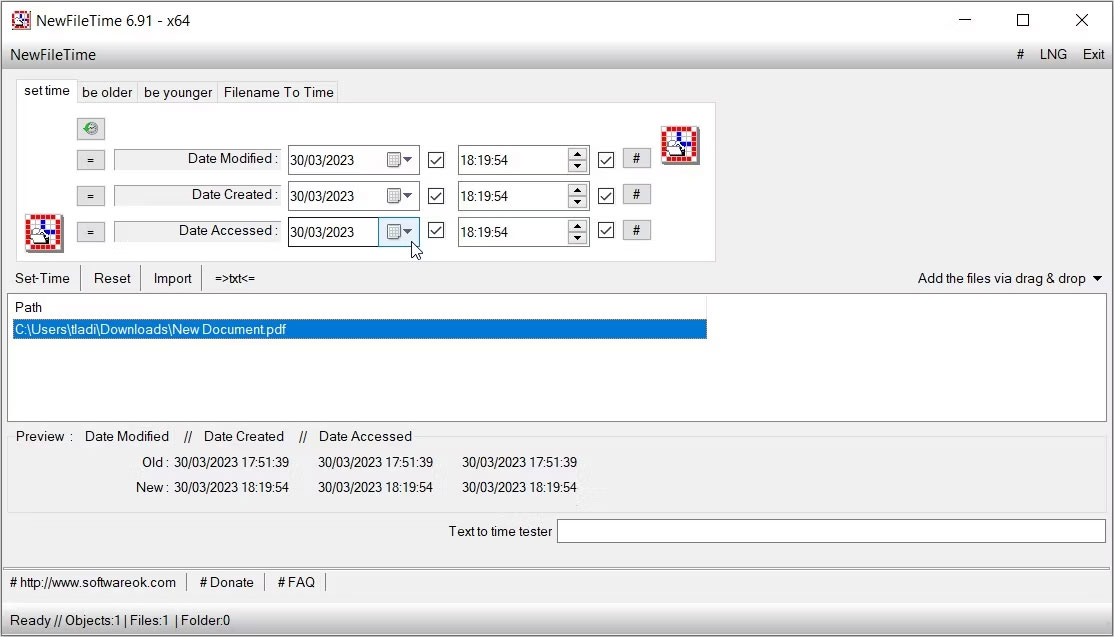This screenshot has width=1114, height=637.
Task: Increase Date Created time with up arrow
Action: pyautogui.click(x=578, y=190)
